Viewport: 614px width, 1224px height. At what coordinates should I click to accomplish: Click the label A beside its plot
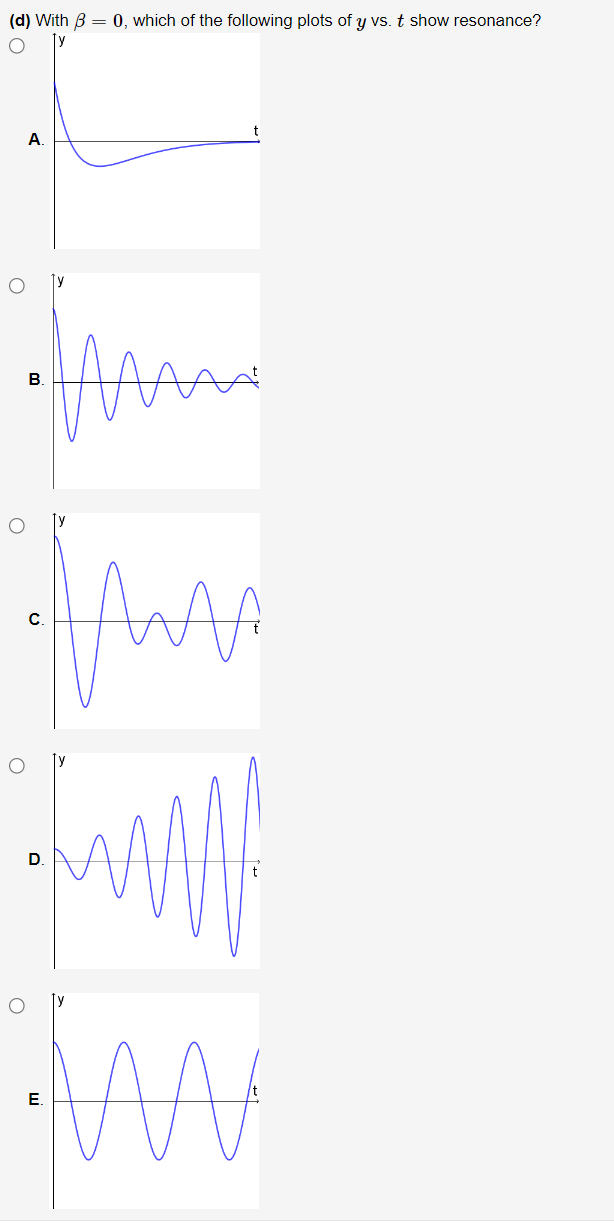pyautogui.click(x=35, y=141)
